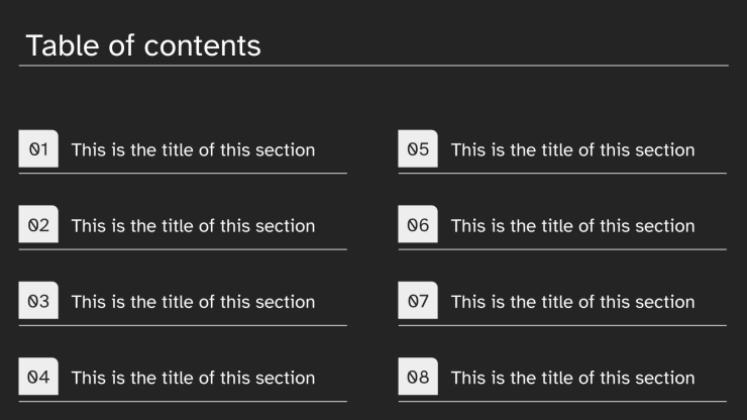
Task: Open the section title next to badge 01
Action: tap(193, 150)
